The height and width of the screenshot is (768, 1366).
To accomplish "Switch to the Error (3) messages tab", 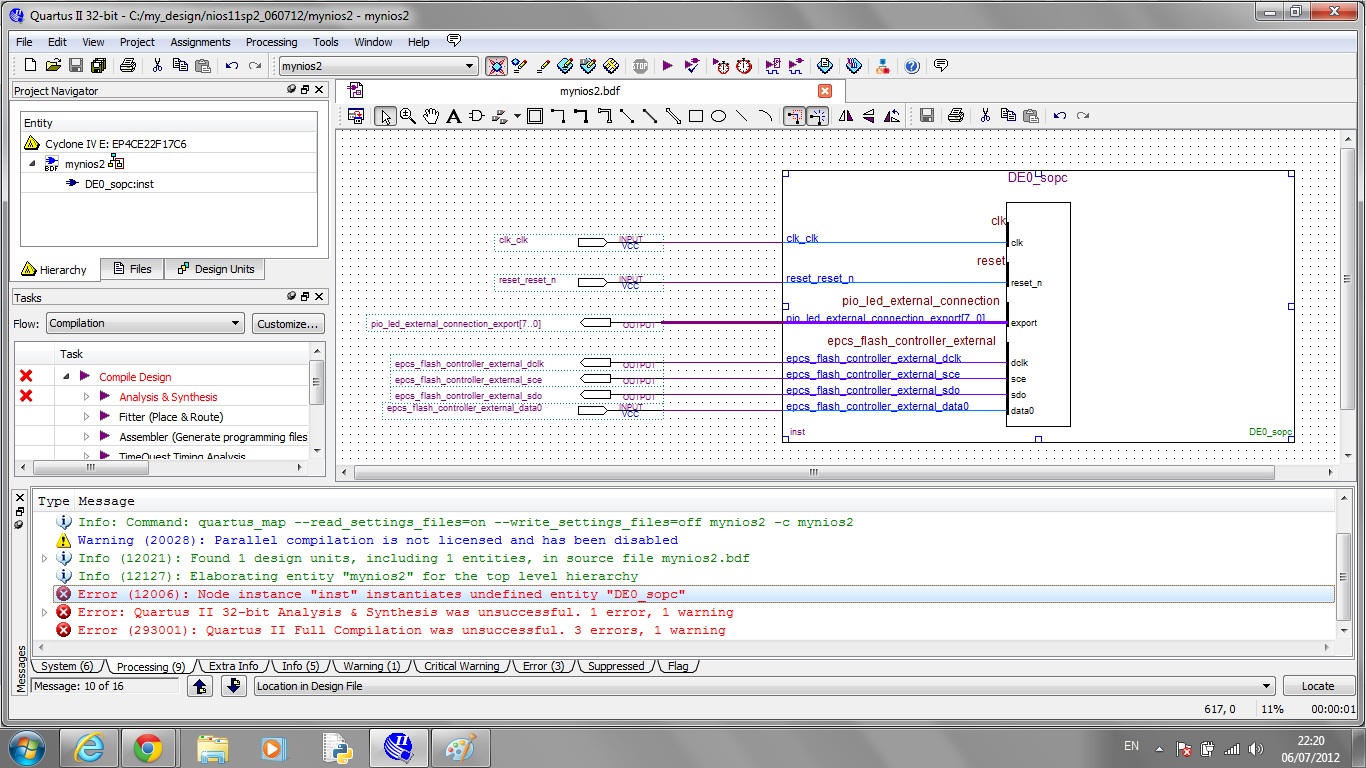I will coord(543,666).
